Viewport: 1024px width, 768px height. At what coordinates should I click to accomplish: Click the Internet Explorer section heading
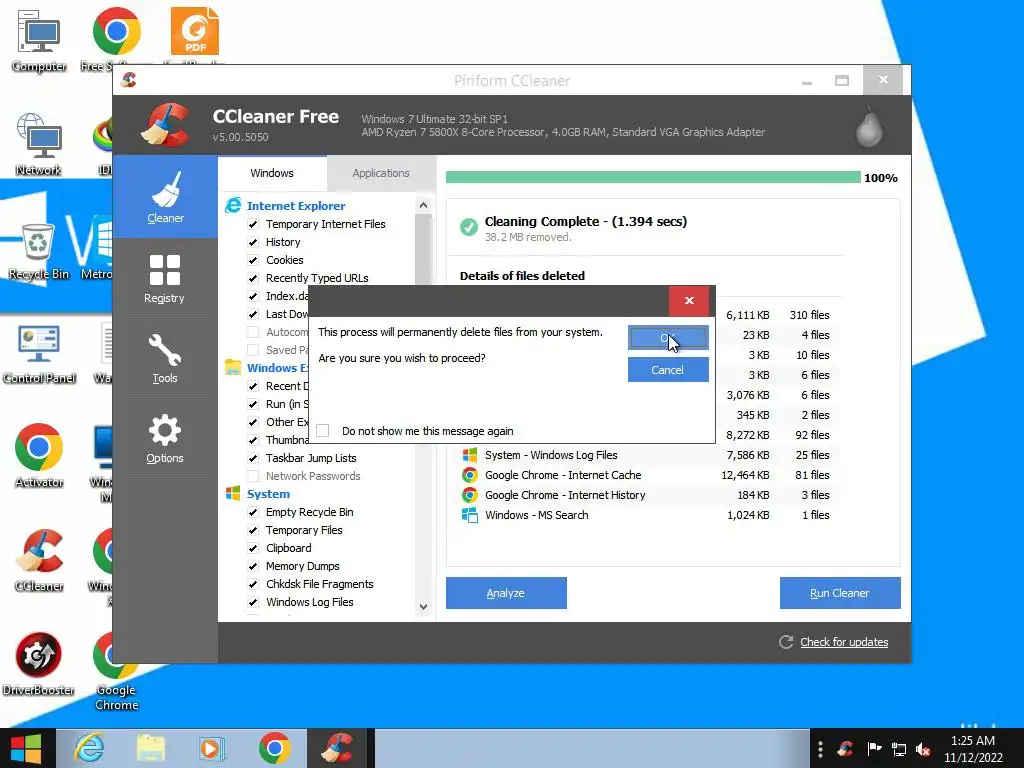[296, 206]
